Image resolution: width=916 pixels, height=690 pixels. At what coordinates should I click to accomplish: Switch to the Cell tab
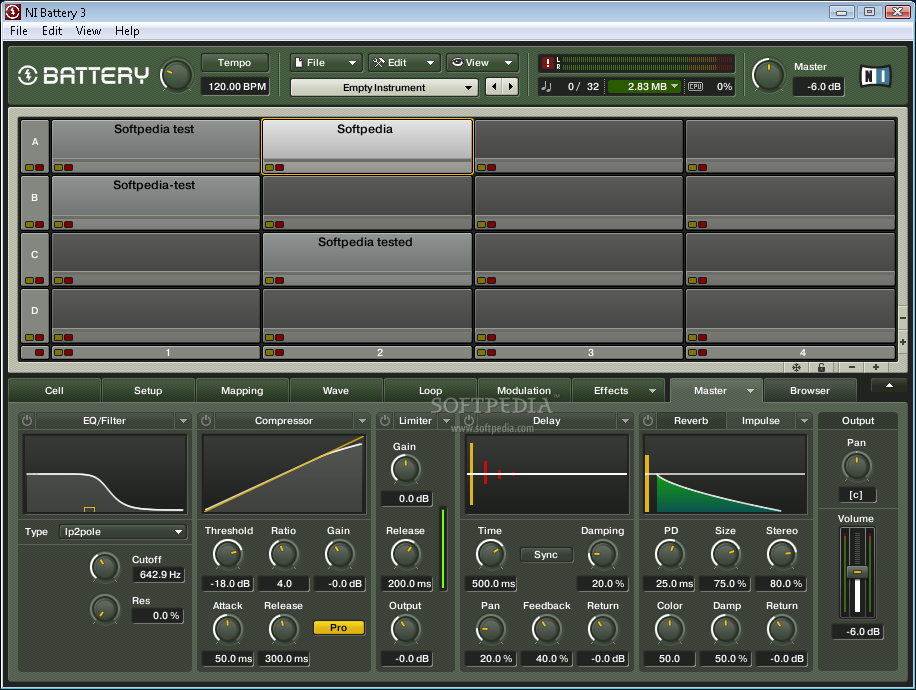tap(54, 390)
